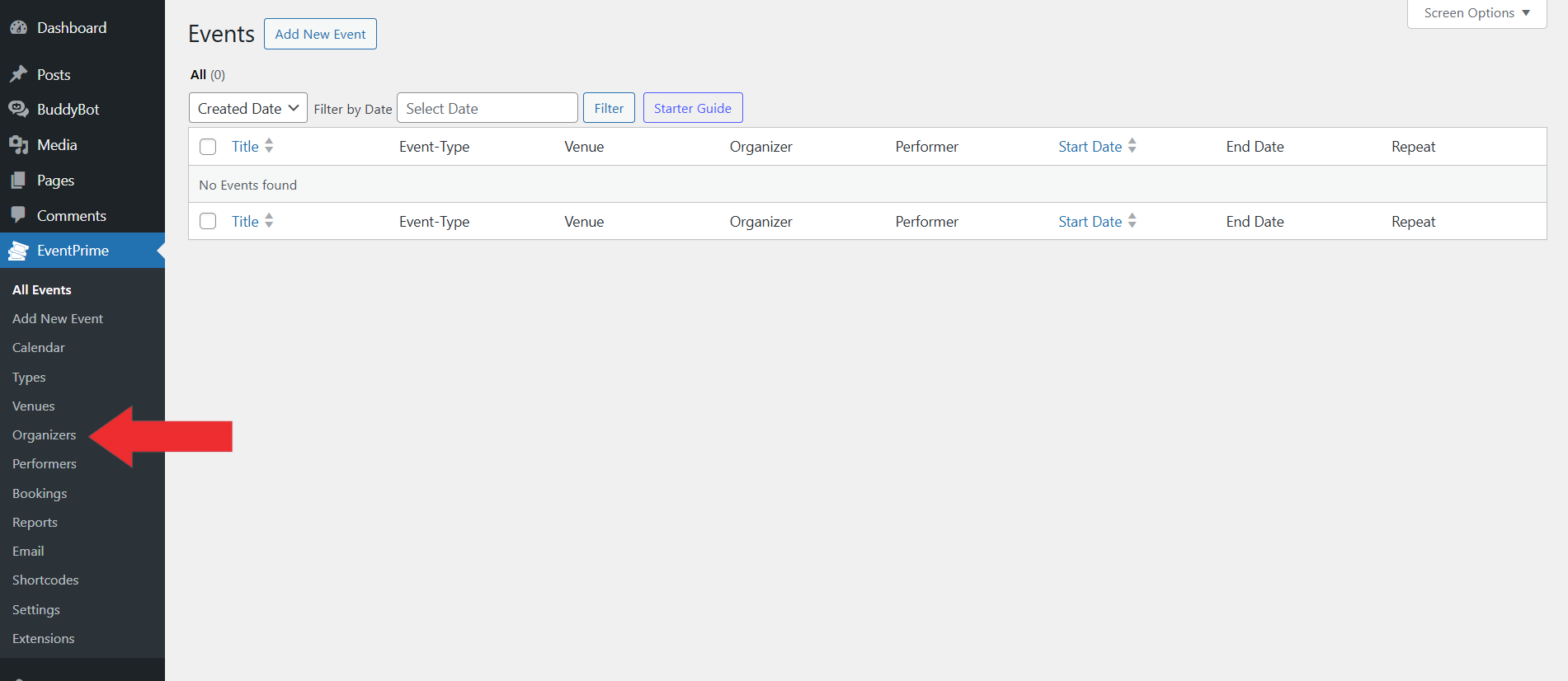Click Start Date column link in footer

pyautogui.click(x=1090, y=221)
